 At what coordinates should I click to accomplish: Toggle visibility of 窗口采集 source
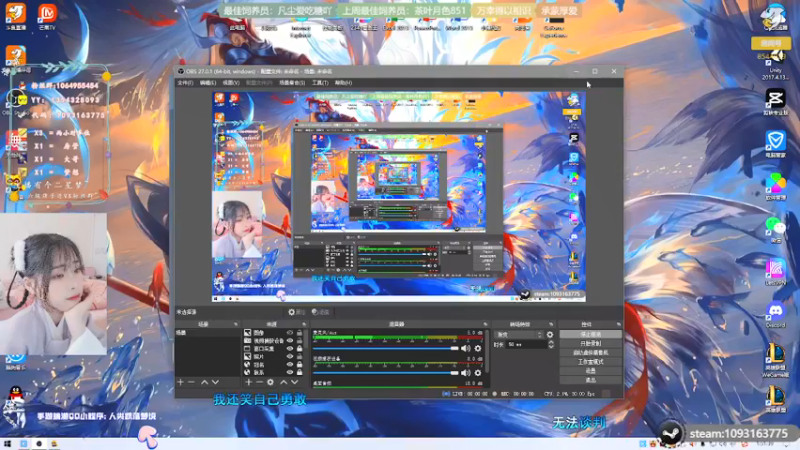[290, 349]
